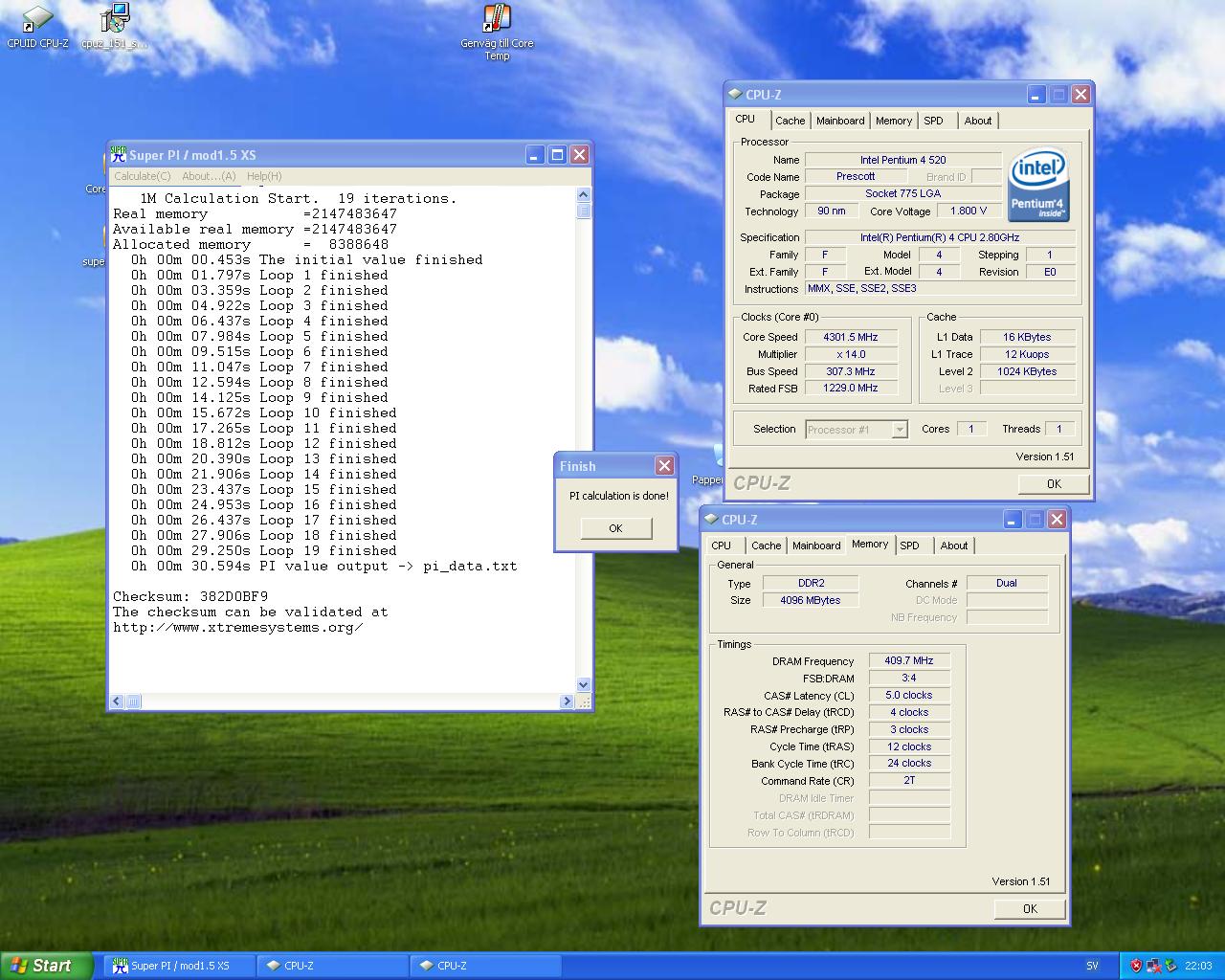Switch to Cache tab in top CPU-Z window
This screenshot has height=980, width=1225.
(790, 121)
